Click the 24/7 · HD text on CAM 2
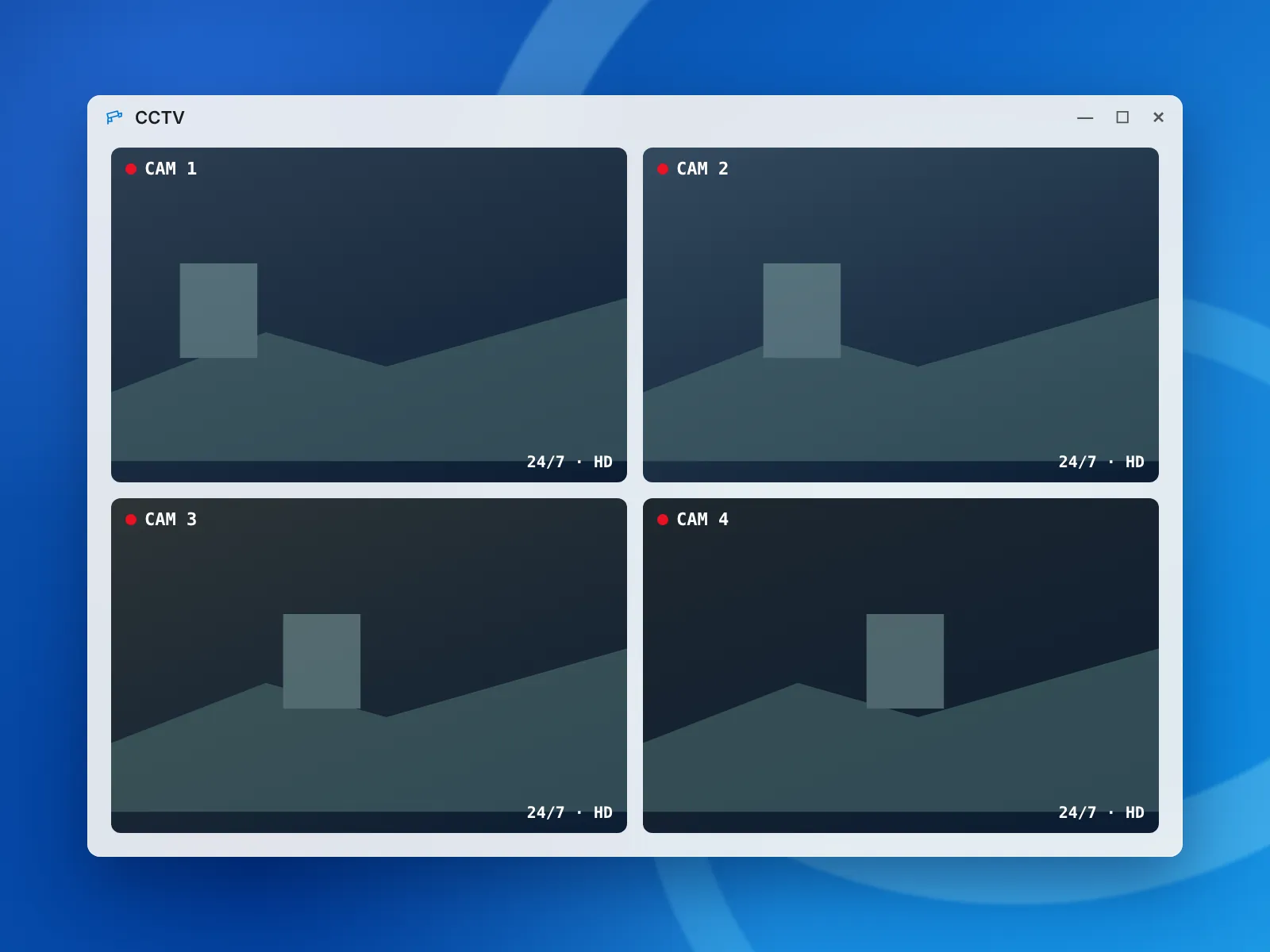This screenshot has width=1270, height=952. (1102, 462)
